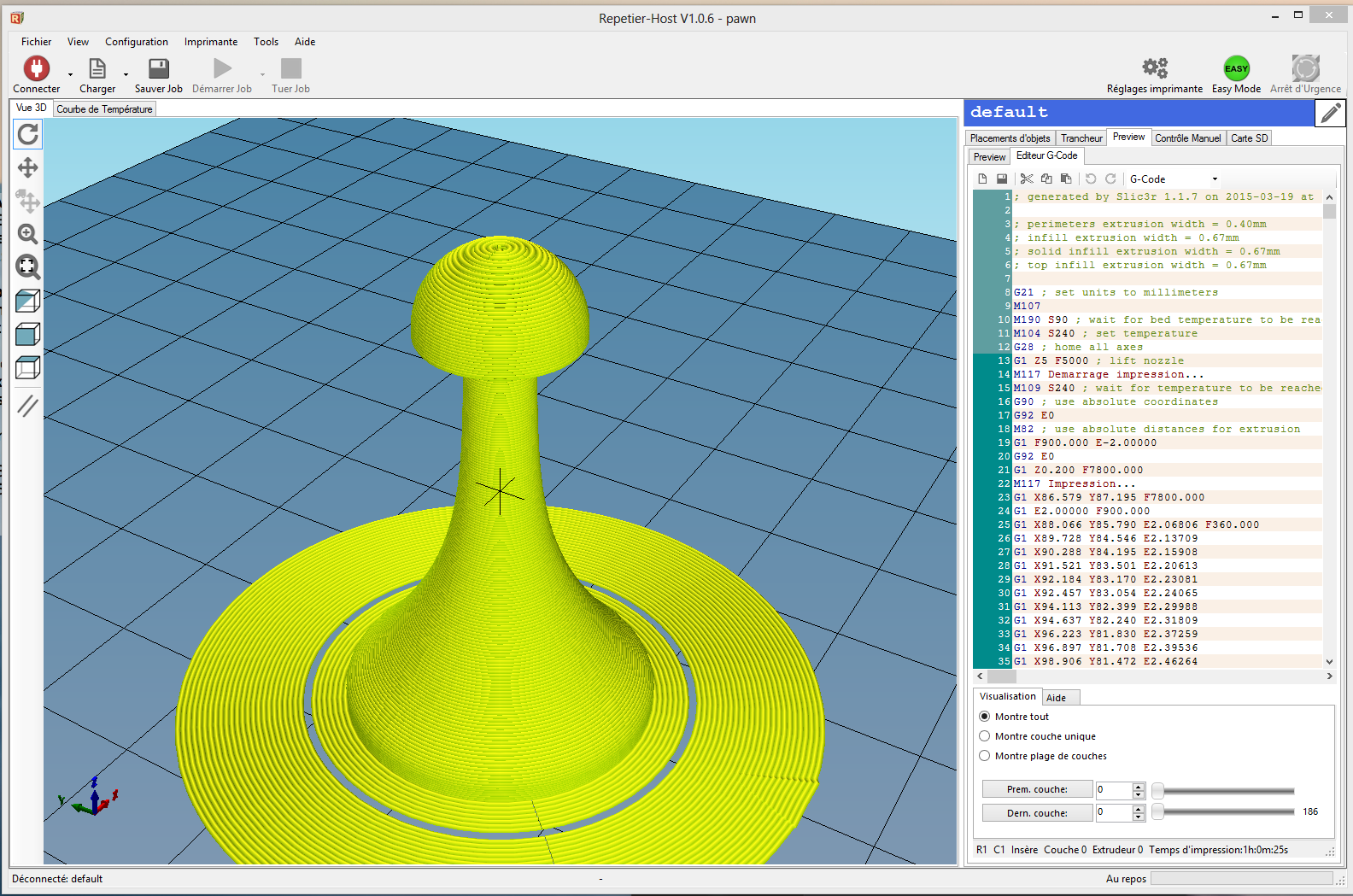Click the Prem. couche slider
1353x896 pixels.
click(x=1223, y=790)
